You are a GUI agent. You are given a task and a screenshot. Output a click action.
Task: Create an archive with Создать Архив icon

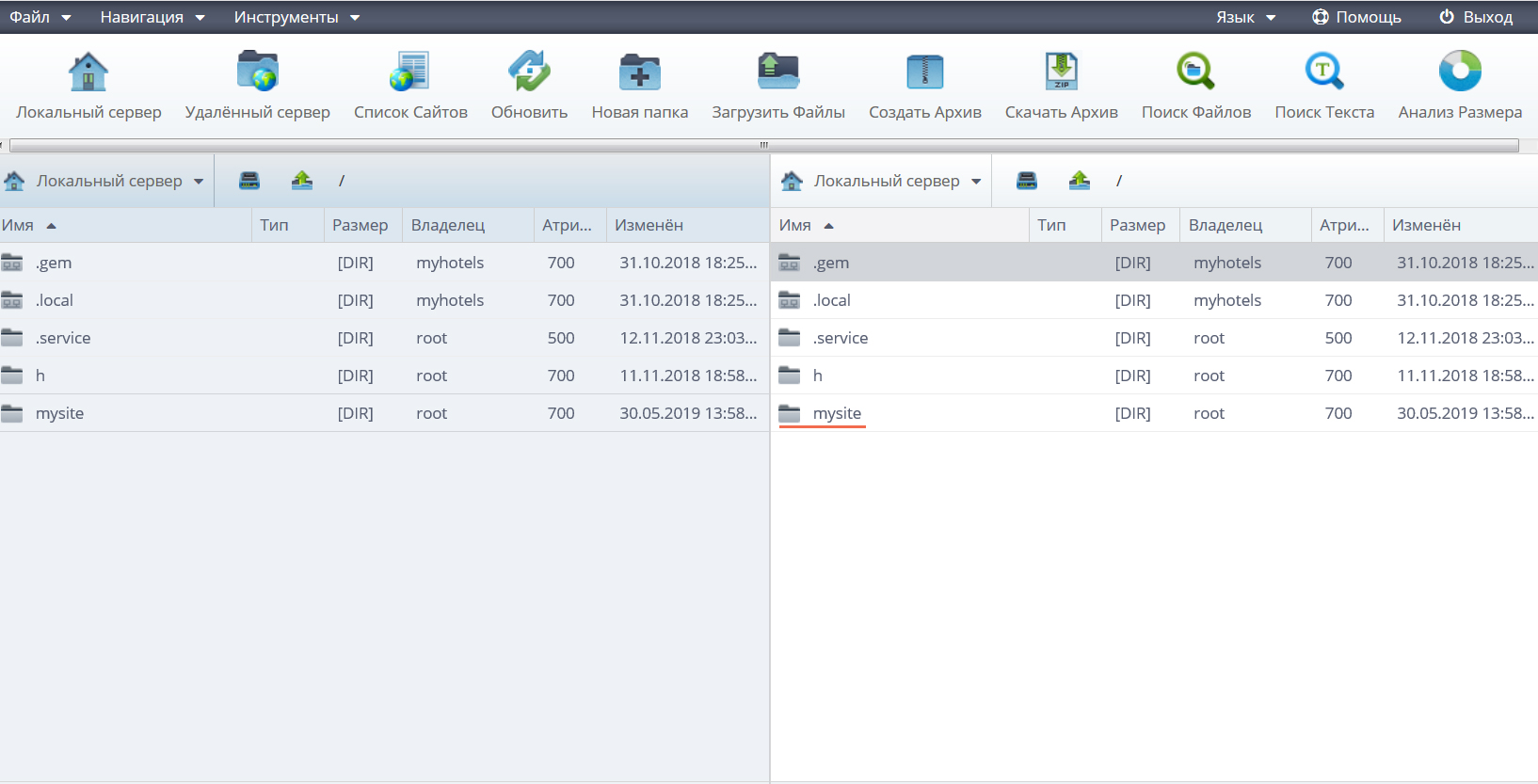[925, 72]
